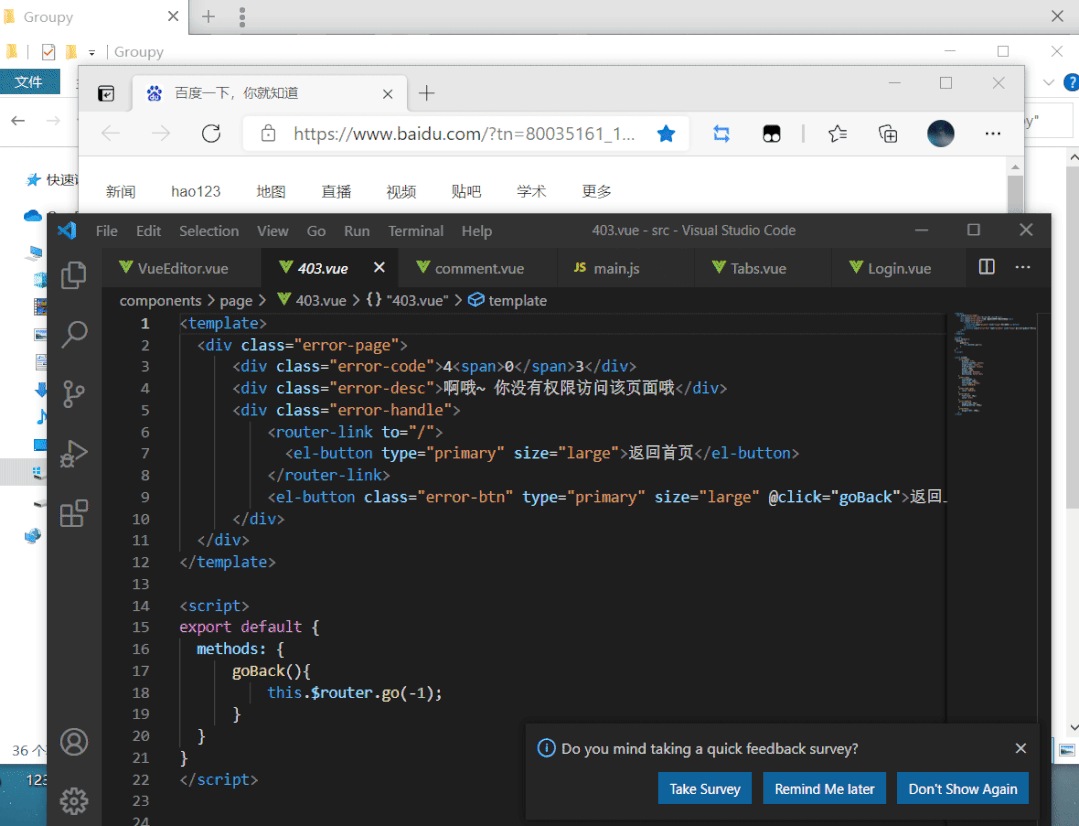Image resolution: width=1079 pixels, height=826 pixels.
Task: Open the 贴吧 link on Baidu
Action: click(466, 191)
